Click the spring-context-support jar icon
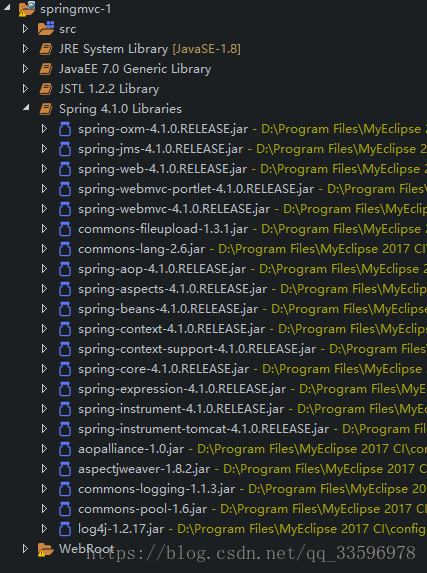 click(x=65, y=349)
